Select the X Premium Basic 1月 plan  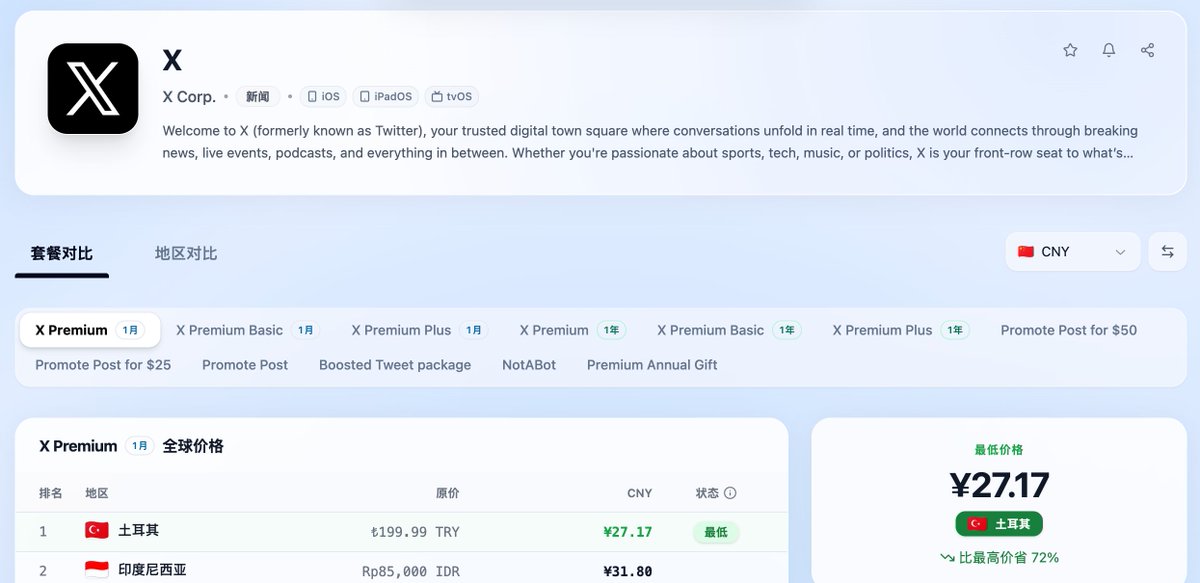tap(248, 330)
